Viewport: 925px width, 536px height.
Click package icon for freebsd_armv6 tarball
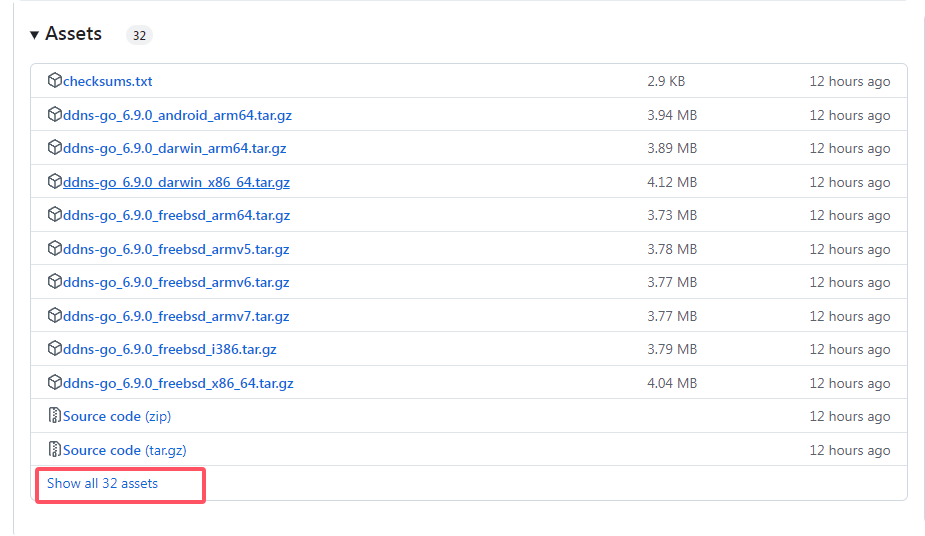coord(54,281)
